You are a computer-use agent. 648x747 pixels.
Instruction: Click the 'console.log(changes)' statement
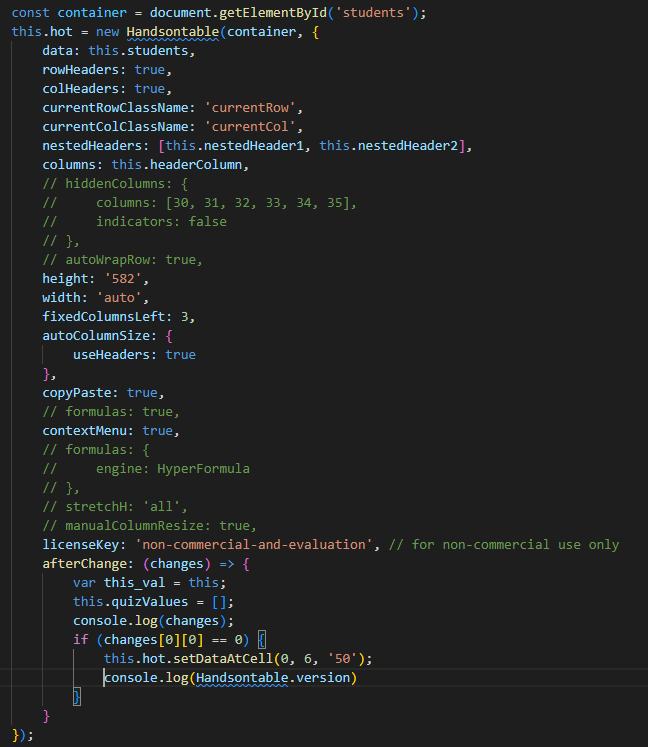pyautogui.click(x=153, y=621)
